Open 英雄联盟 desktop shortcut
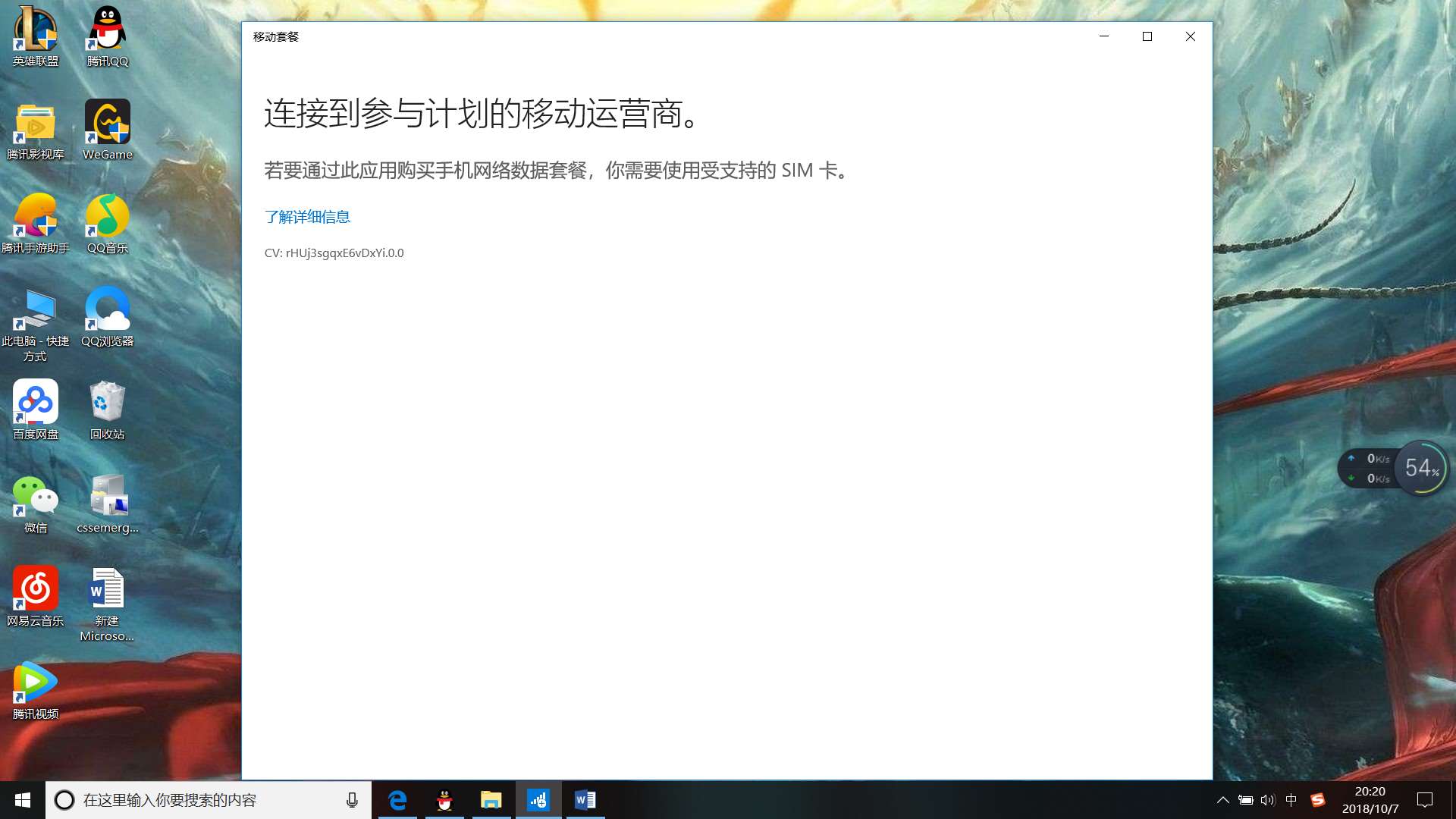 (36, 36)
